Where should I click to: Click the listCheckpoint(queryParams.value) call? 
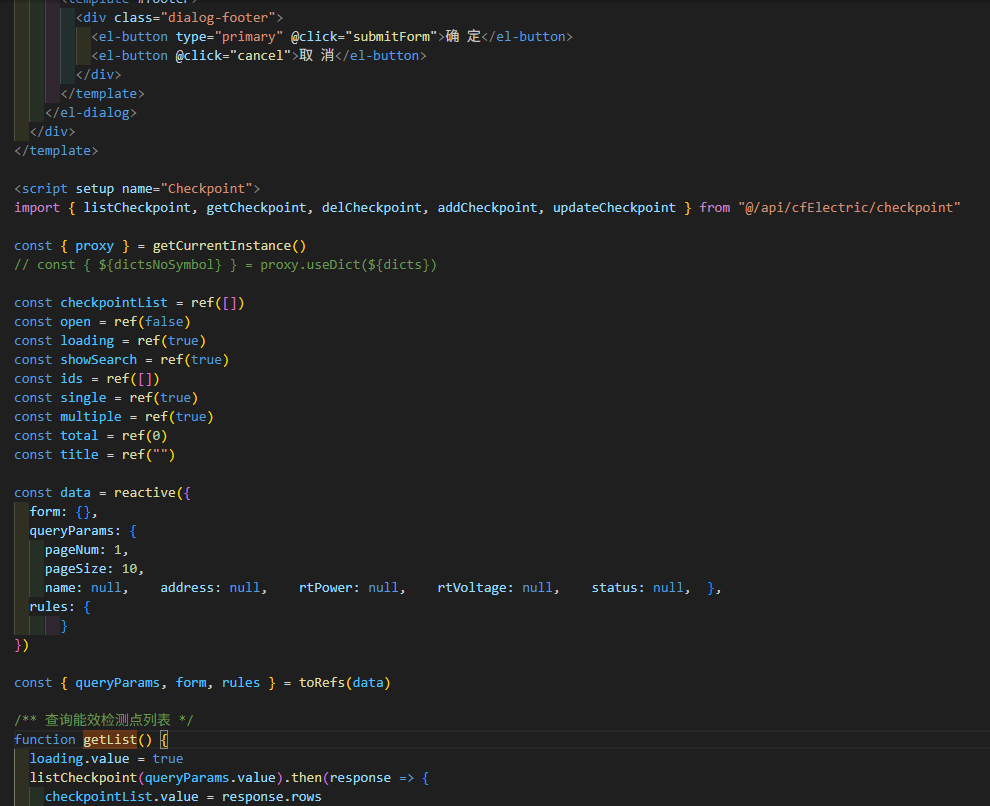pyautogui.click(x=156, y=778)
